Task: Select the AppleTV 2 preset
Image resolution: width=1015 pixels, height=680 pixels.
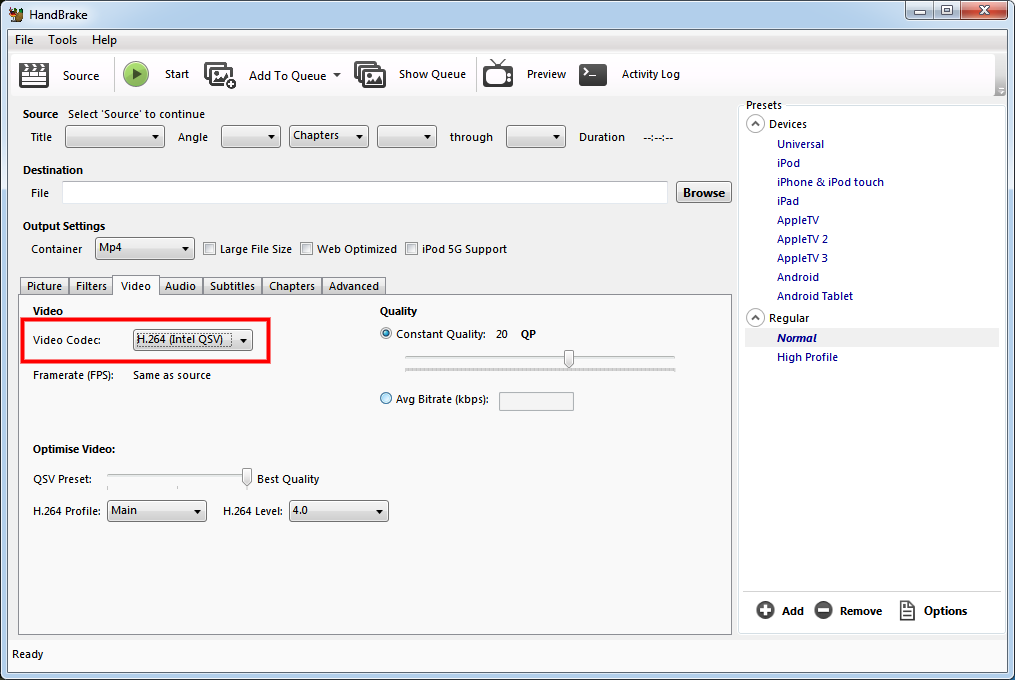Action: pos(802,239)
